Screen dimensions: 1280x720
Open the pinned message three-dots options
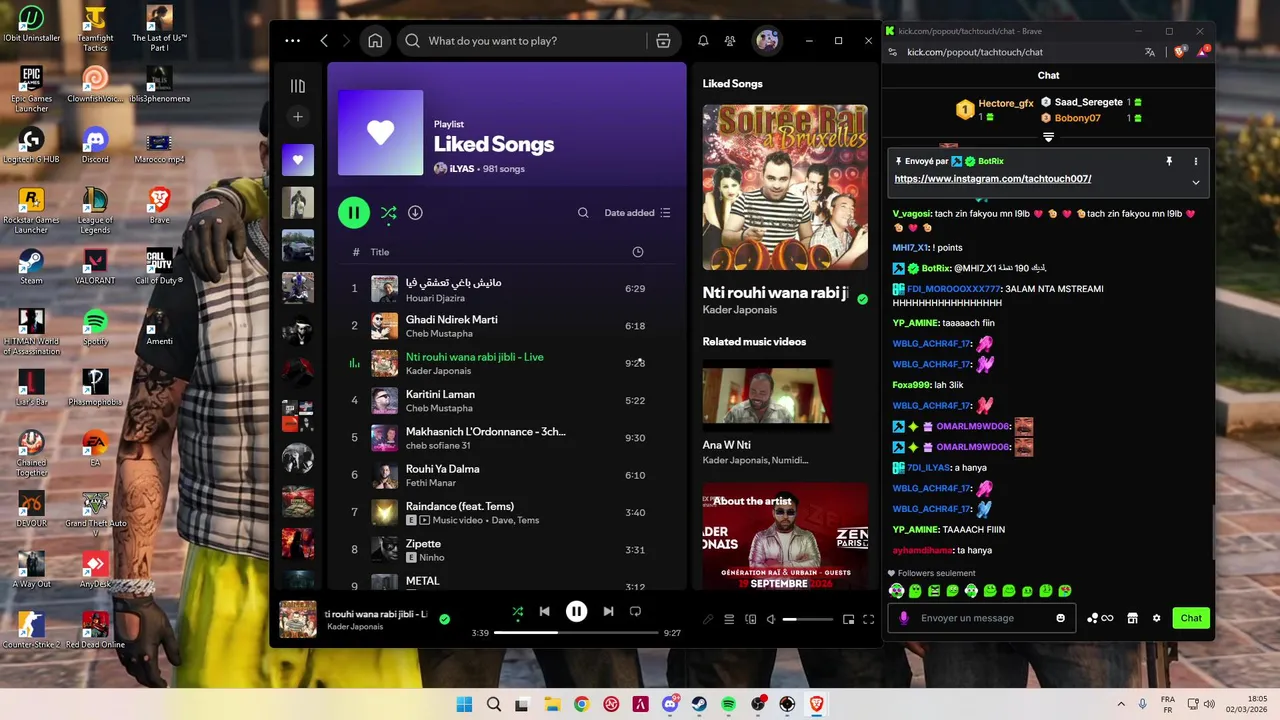(x=1195, y=161)
